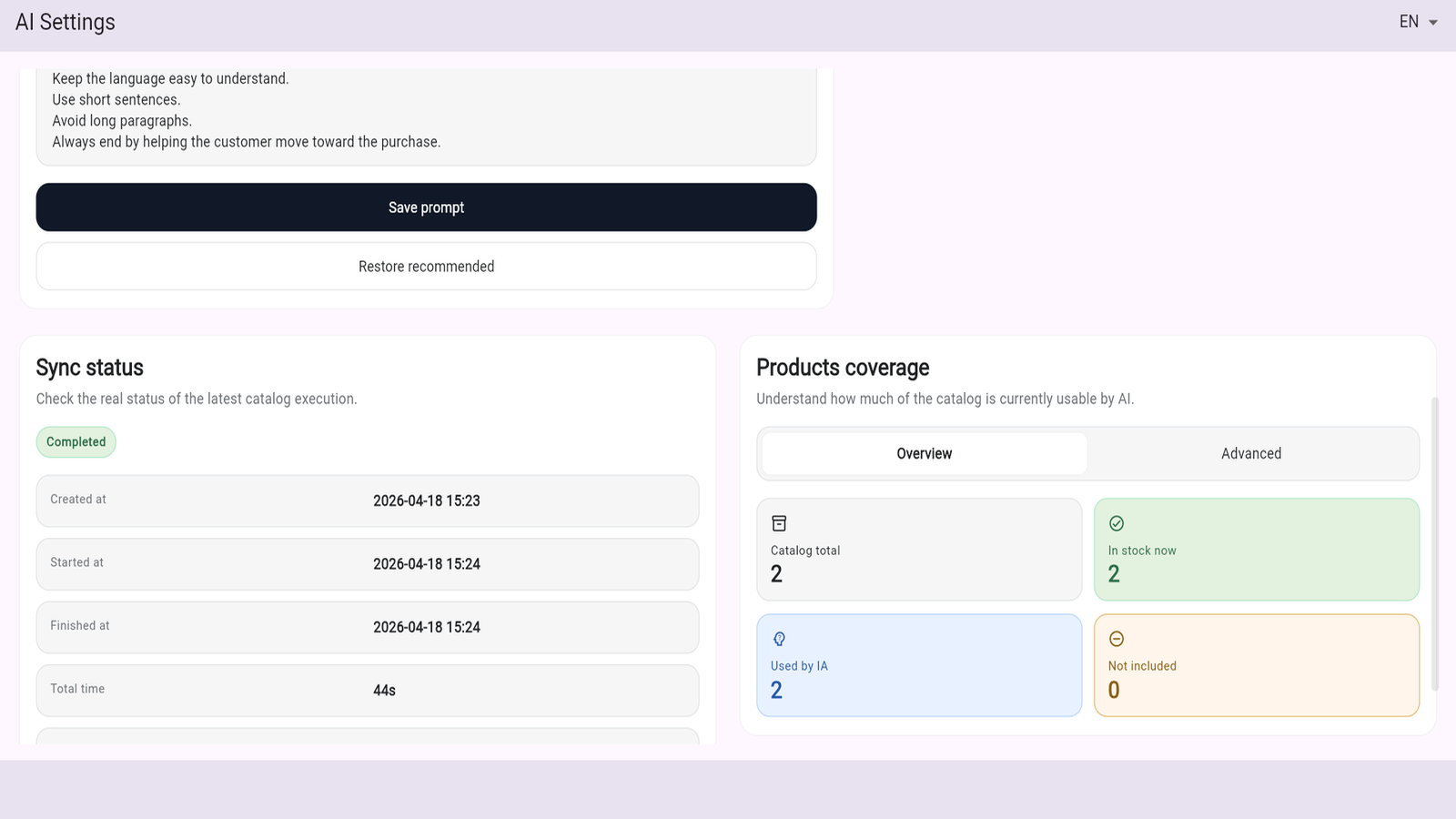1456x819 pixels.
Task: Click the Save prompt button
Action: (x=426, y=207)
